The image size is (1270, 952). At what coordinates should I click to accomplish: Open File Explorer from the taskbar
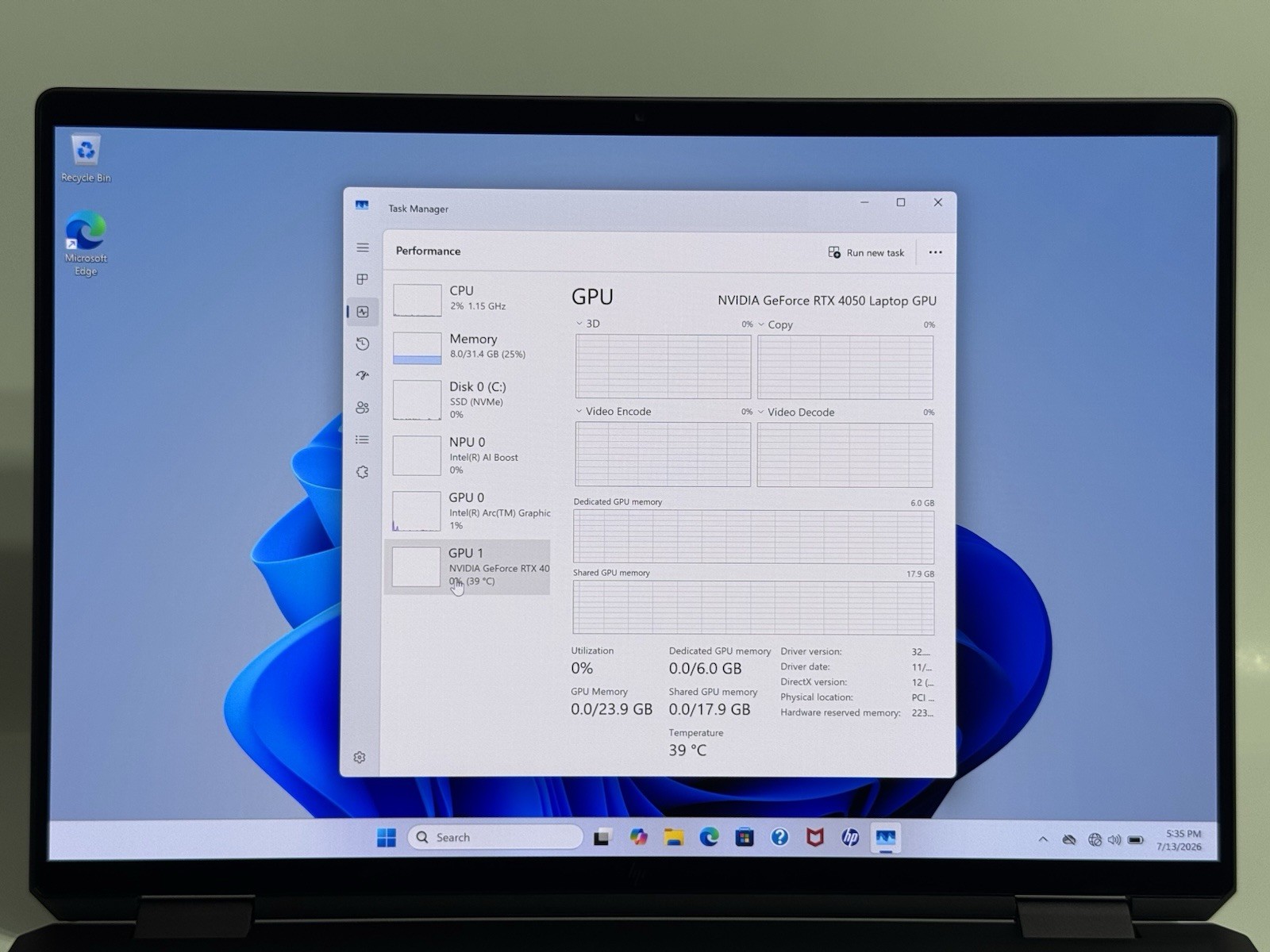point(674,837)
